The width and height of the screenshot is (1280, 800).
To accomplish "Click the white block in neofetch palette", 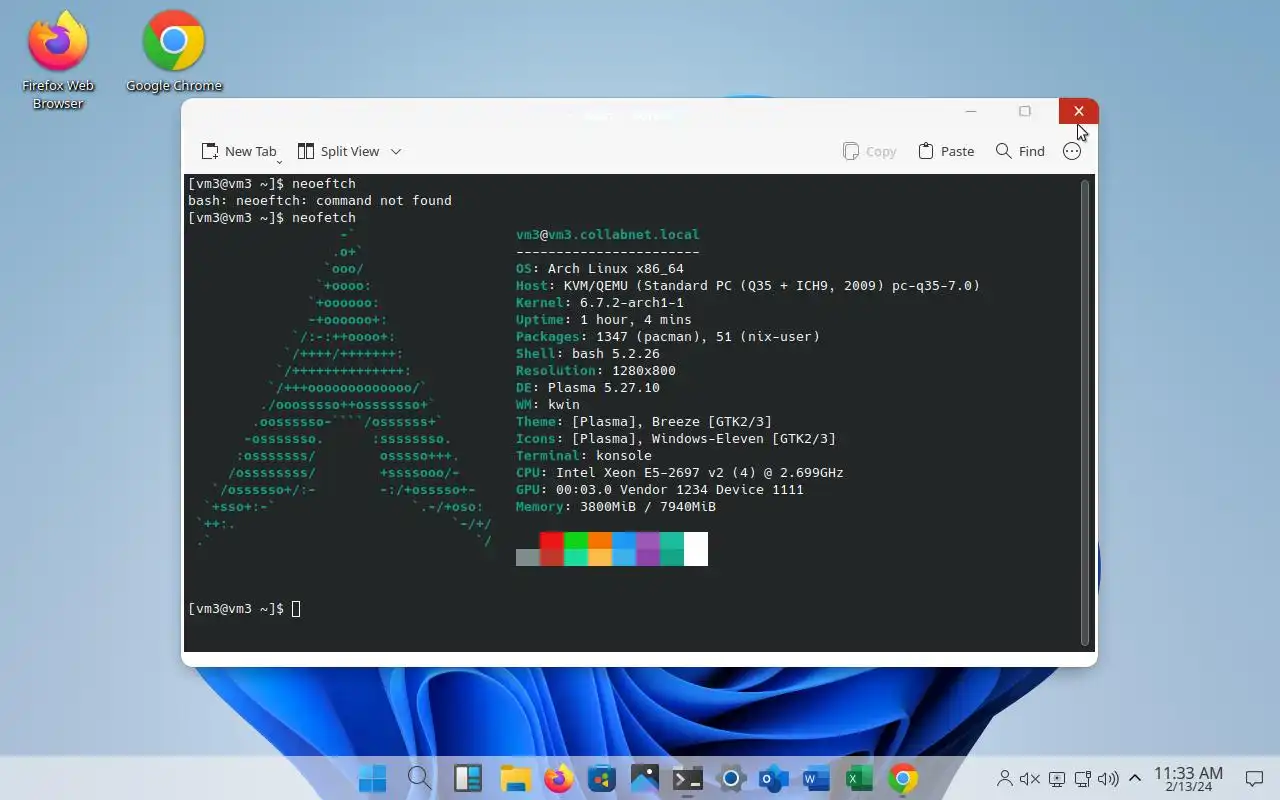I will (696, 549).
